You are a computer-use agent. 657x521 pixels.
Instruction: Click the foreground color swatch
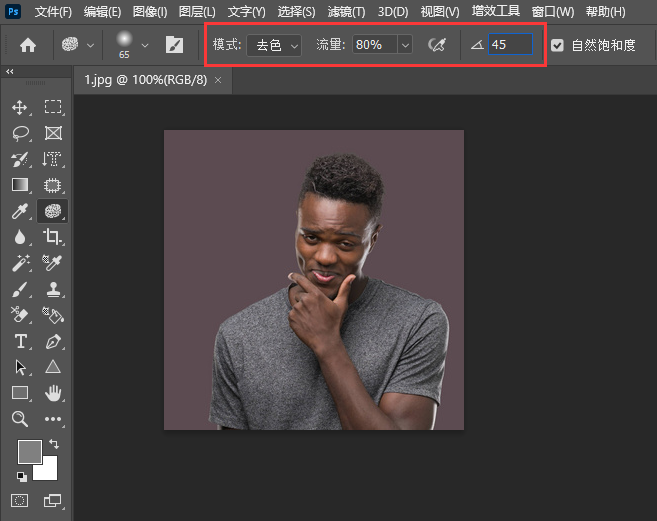pyautogui.click(x=29, y=452)
